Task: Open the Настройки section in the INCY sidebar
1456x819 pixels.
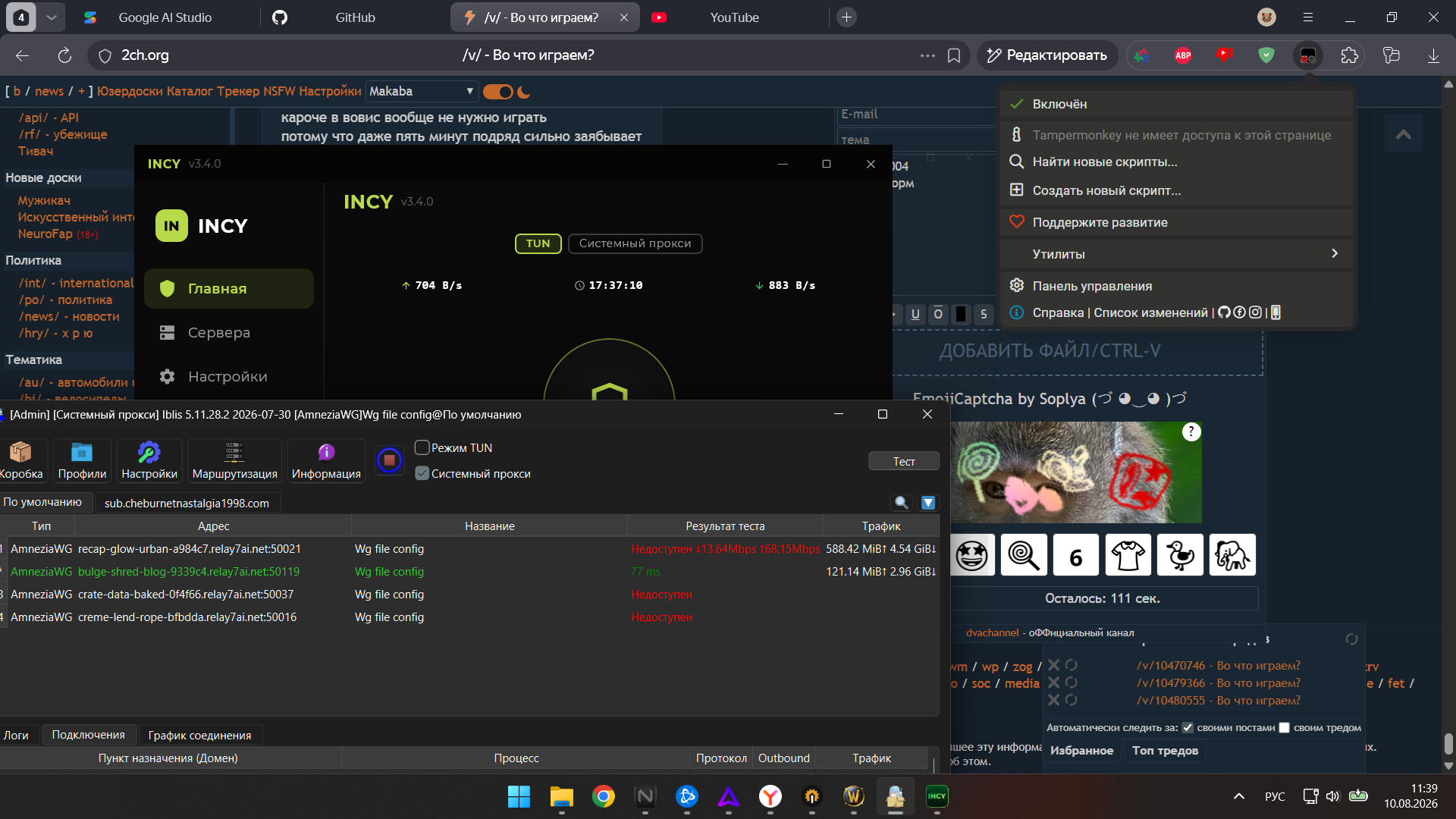Action: coord(229,376)
